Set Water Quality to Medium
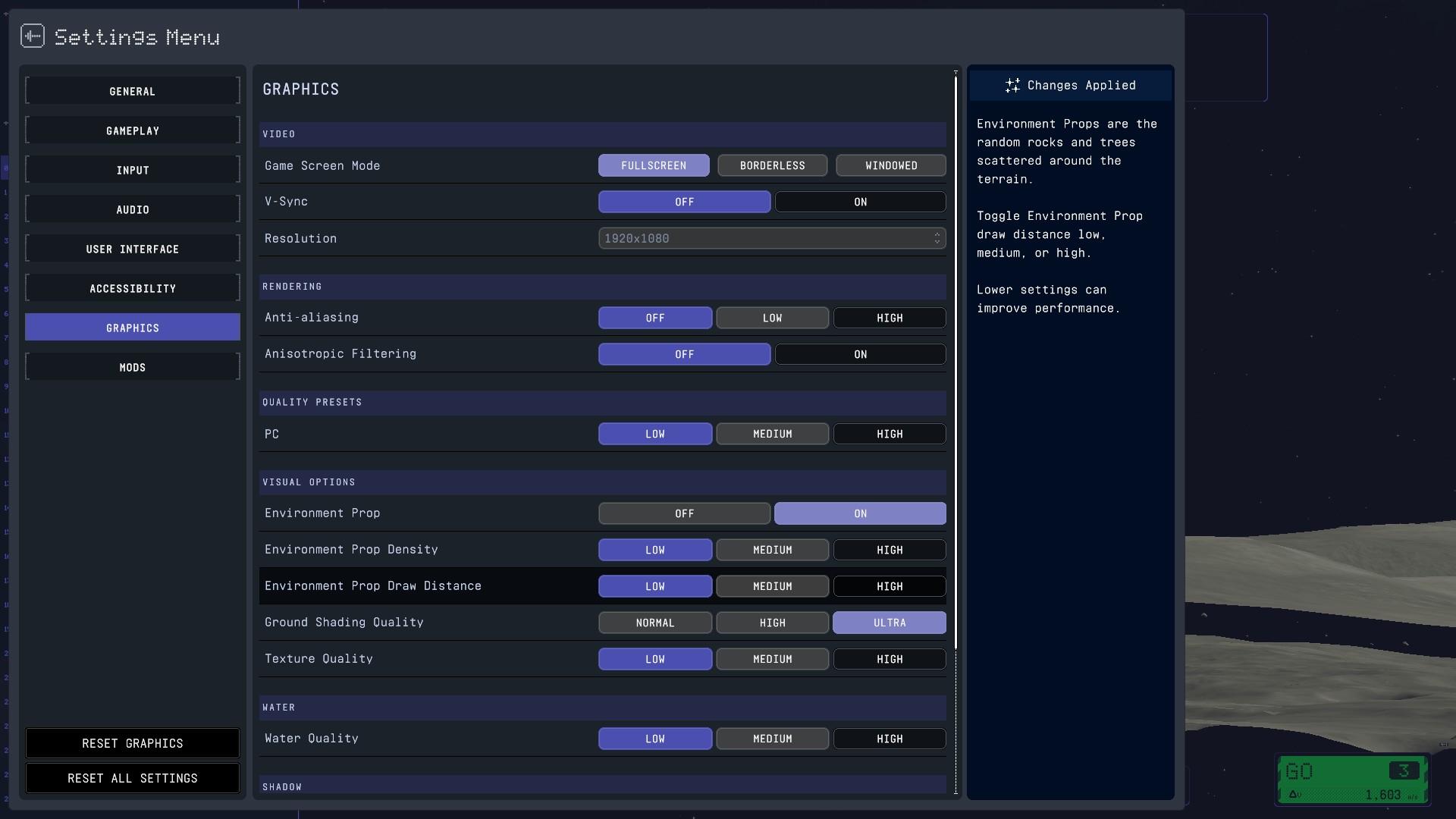The image size is (1456, 819). 772,739
